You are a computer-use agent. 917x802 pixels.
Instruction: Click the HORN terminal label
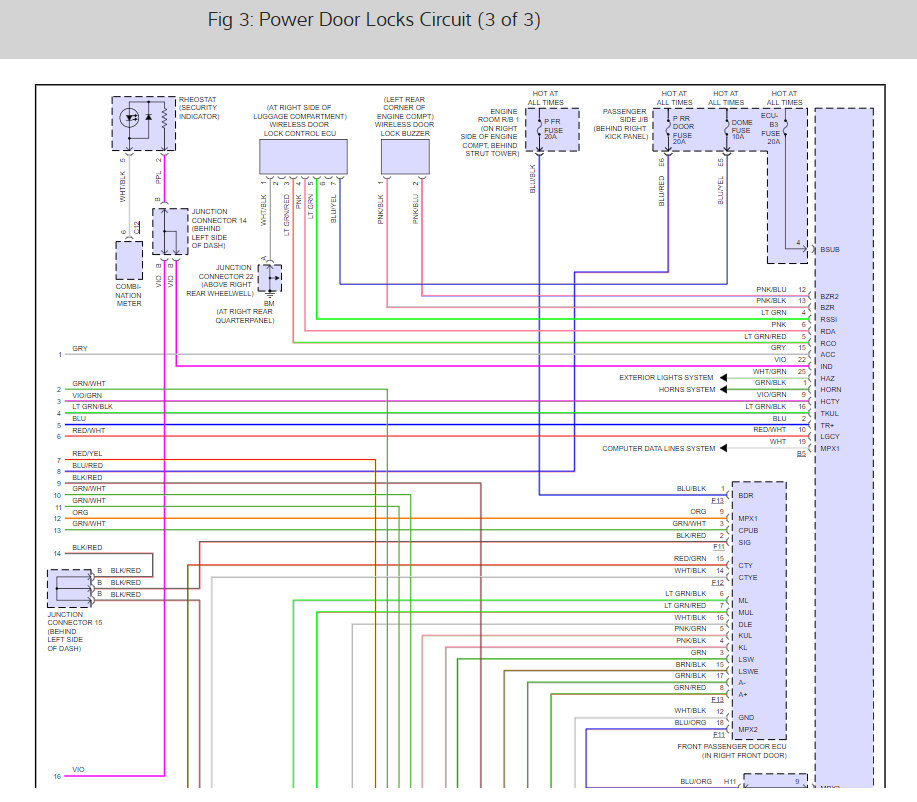[x=830, y=390]
